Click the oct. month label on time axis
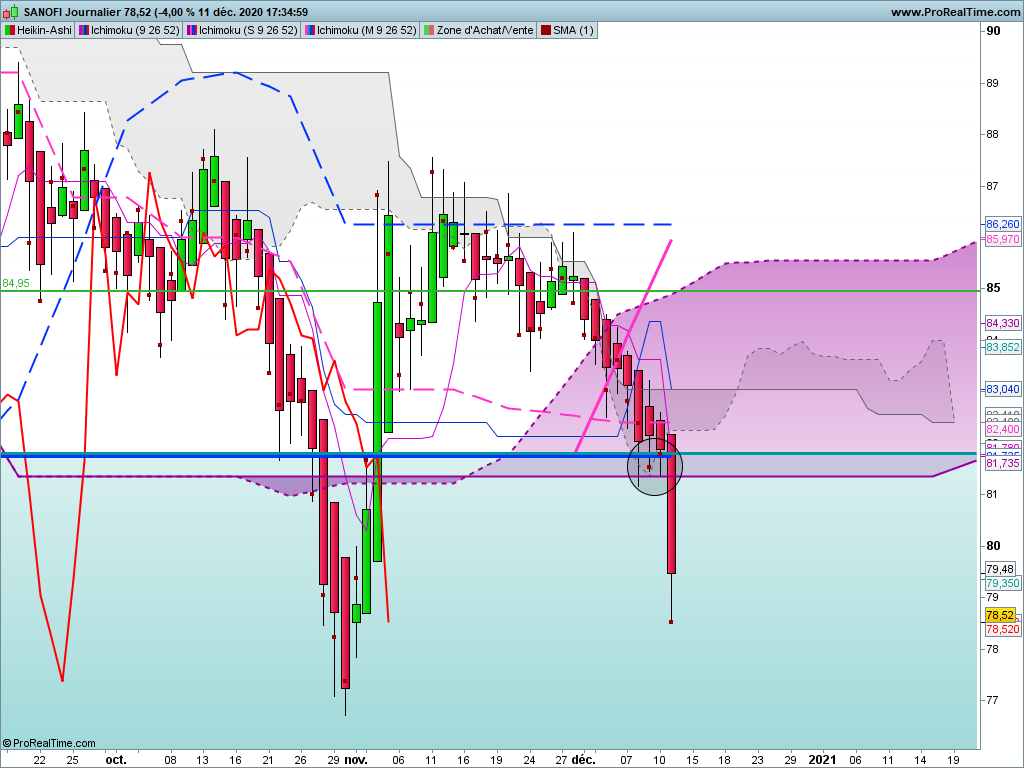The height and width of the screenshot is (768, 1024). click(116, 760)
